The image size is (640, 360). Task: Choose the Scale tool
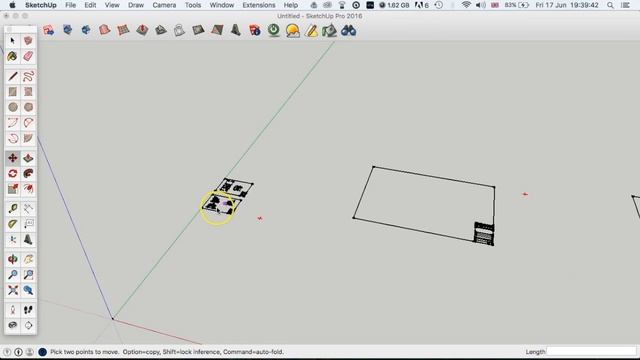point(13,189)
